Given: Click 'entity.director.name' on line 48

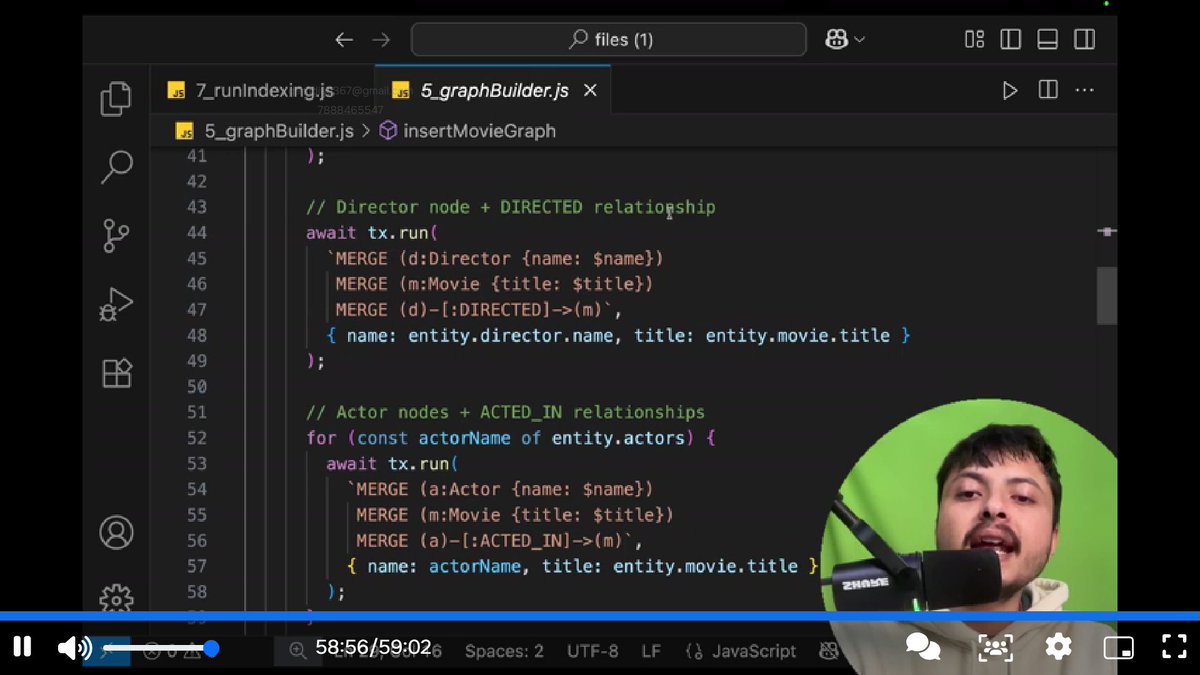Looking at the screenshot, I should [510, 335].
